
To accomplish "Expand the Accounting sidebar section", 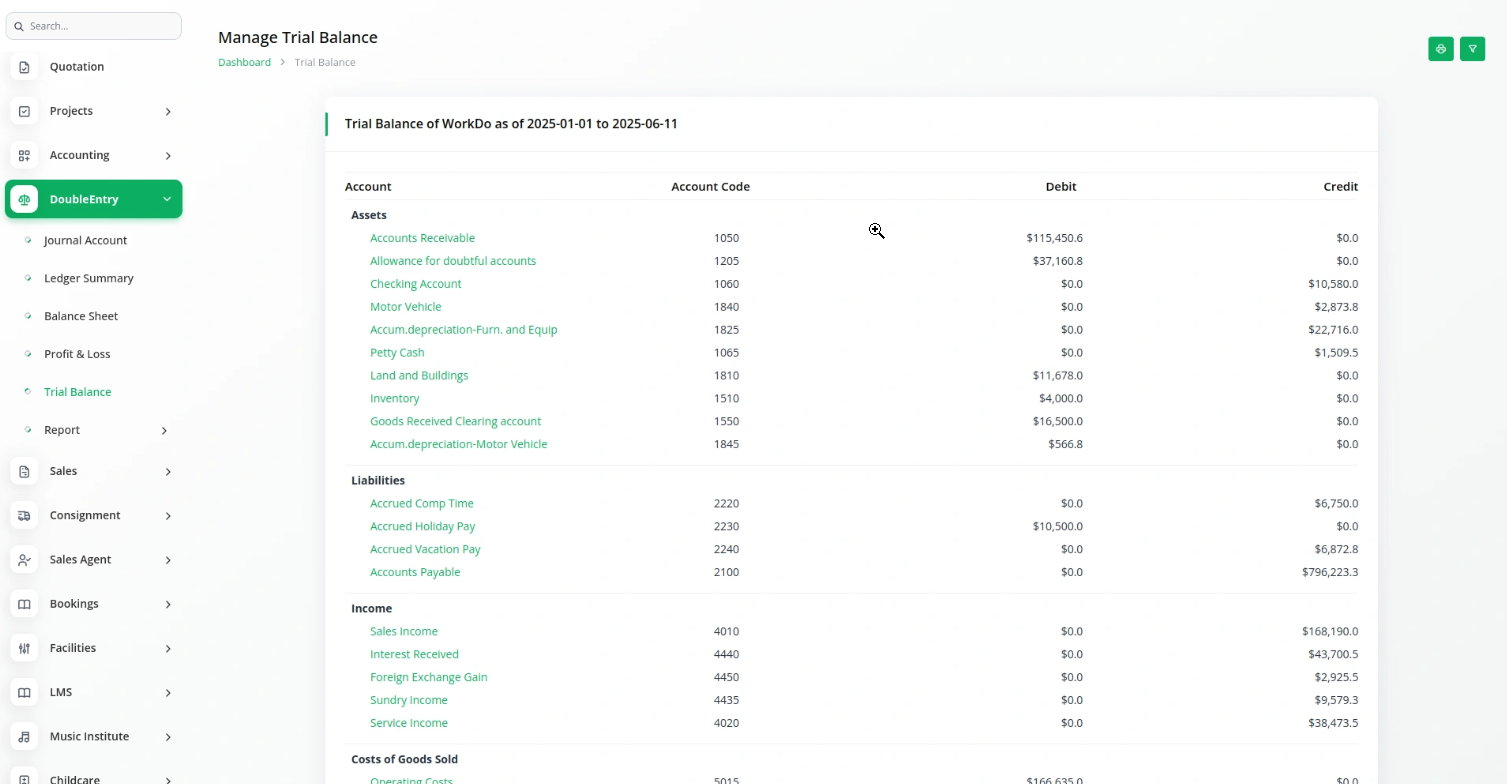I will click(167, 155).
